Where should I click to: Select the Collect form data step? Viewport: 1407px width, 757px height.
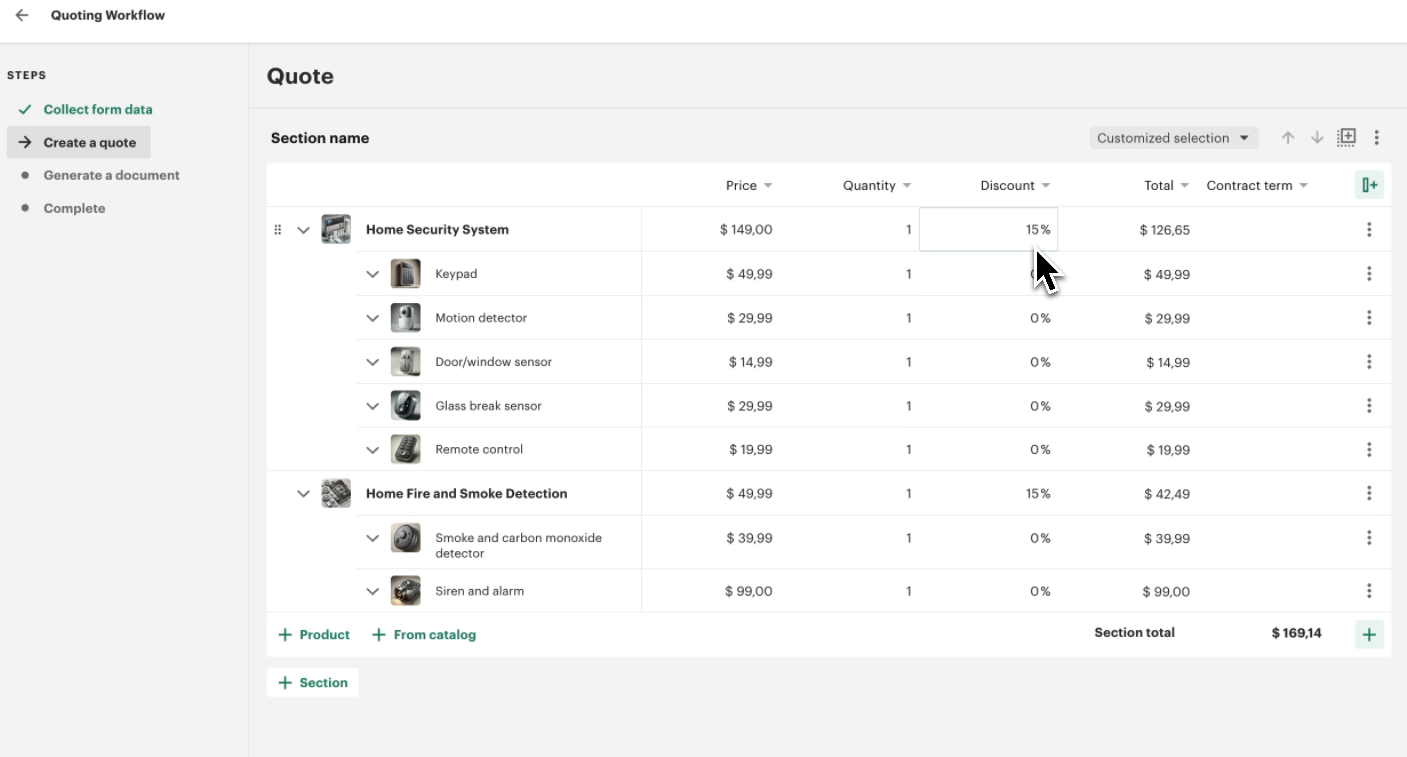click(x=97, y=109)
